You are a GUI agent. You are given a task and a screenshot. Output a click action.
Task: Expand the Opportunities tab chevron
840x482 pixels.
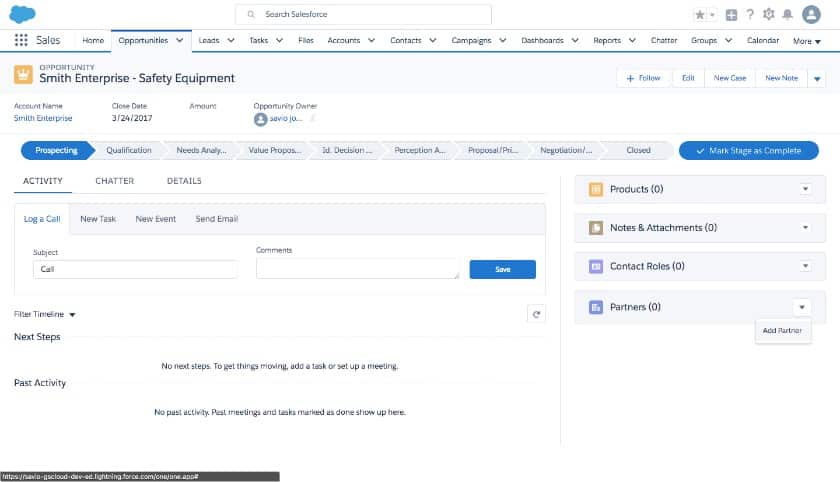coord(180,40)
